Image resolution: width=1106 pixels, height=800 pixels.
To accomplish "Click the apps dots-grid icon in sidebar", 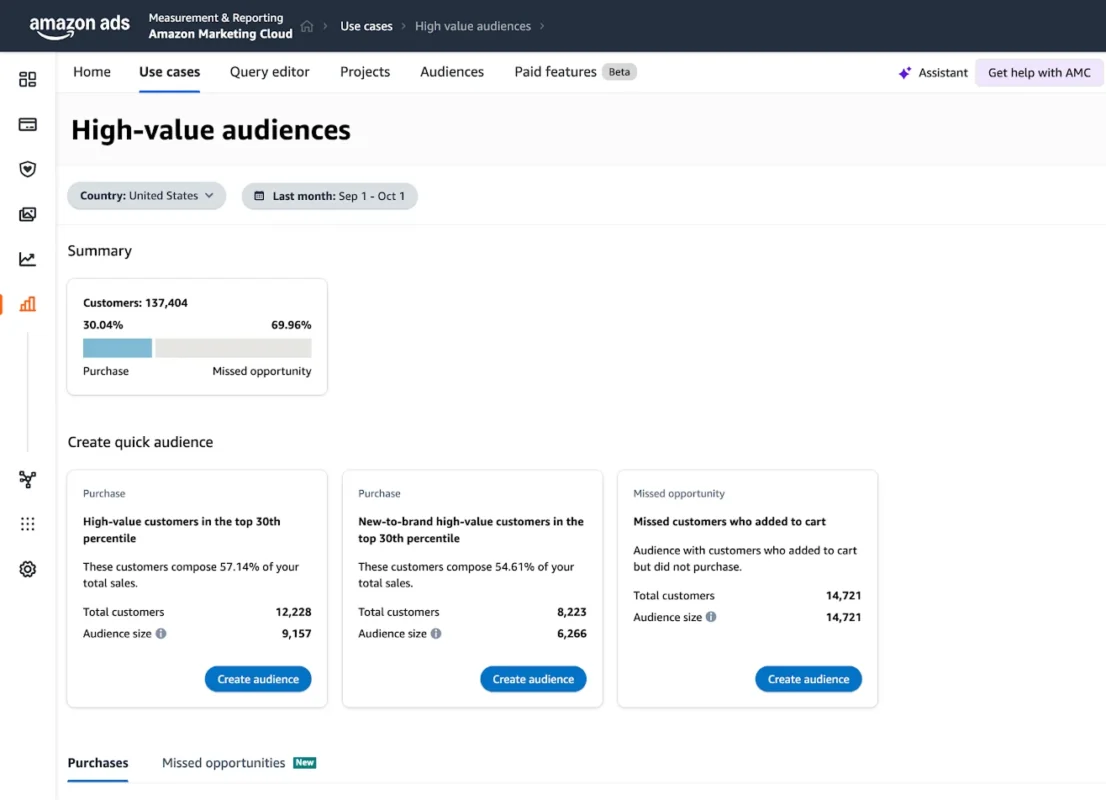I will point(27,523).
